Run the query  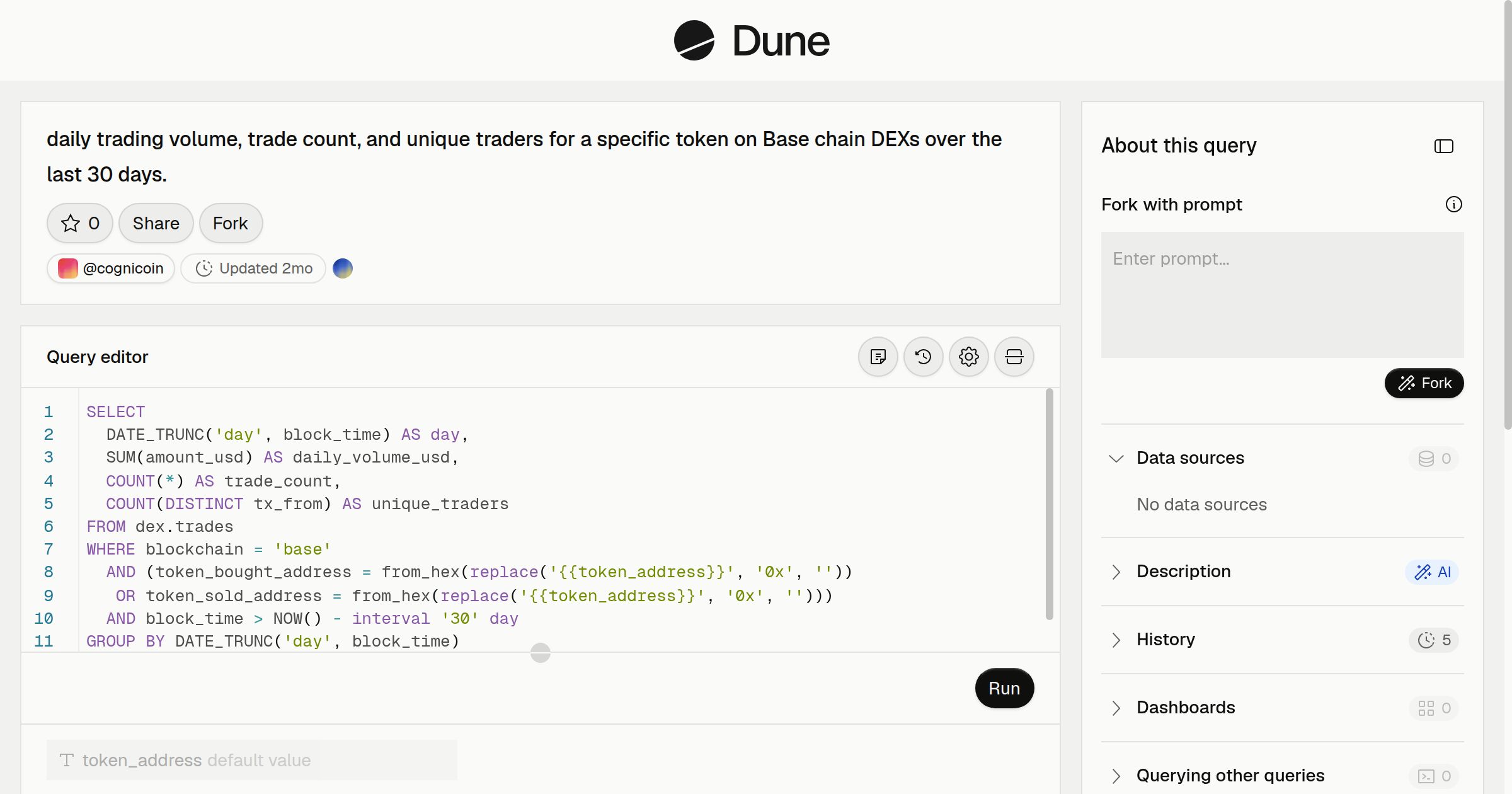pyautogui.click(x=1004, y=688)
